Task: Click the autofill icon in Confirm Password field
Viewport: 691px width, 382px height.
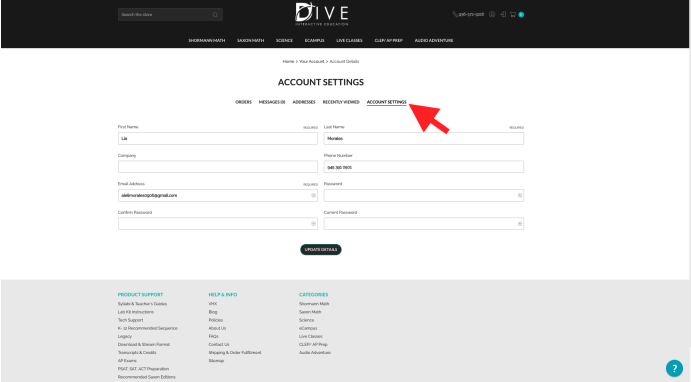Action: 313,223
